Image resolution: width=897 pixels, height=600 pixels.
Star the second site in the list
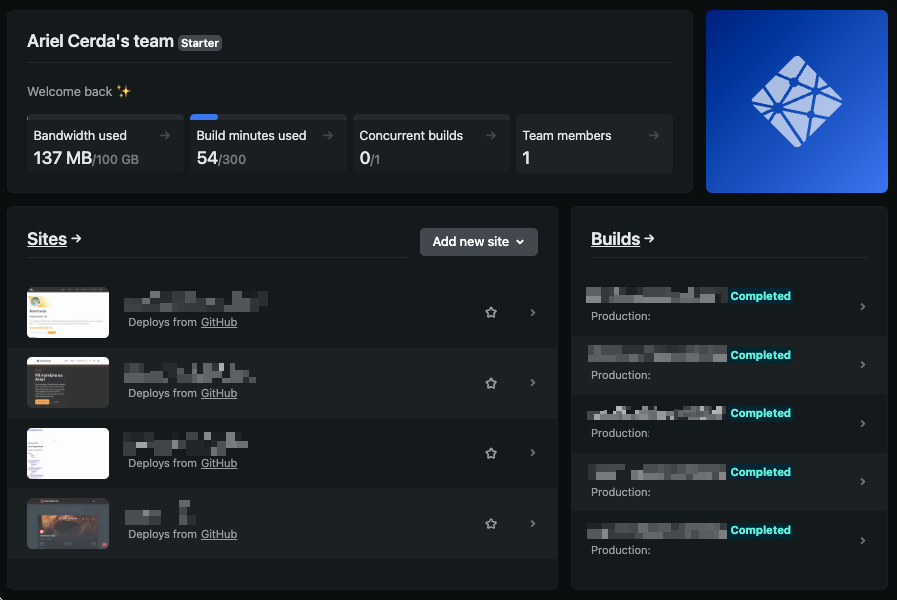click(491, 383)
